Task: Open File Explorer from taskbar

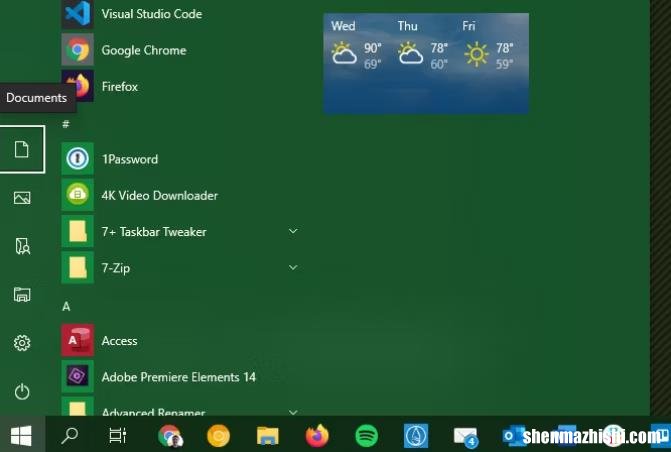Action: coord(267,436)
